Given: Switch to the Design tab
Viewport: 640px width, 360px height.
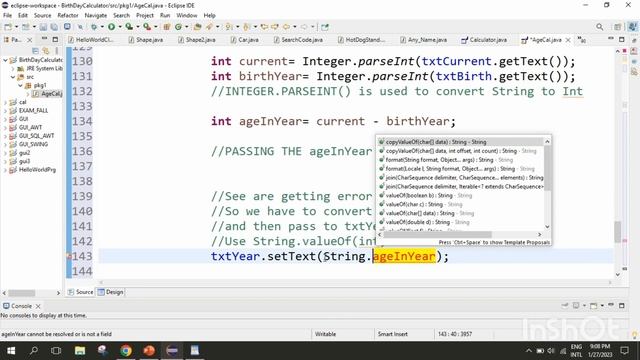Looking at the screenshot, I should [x=110, y=292].
